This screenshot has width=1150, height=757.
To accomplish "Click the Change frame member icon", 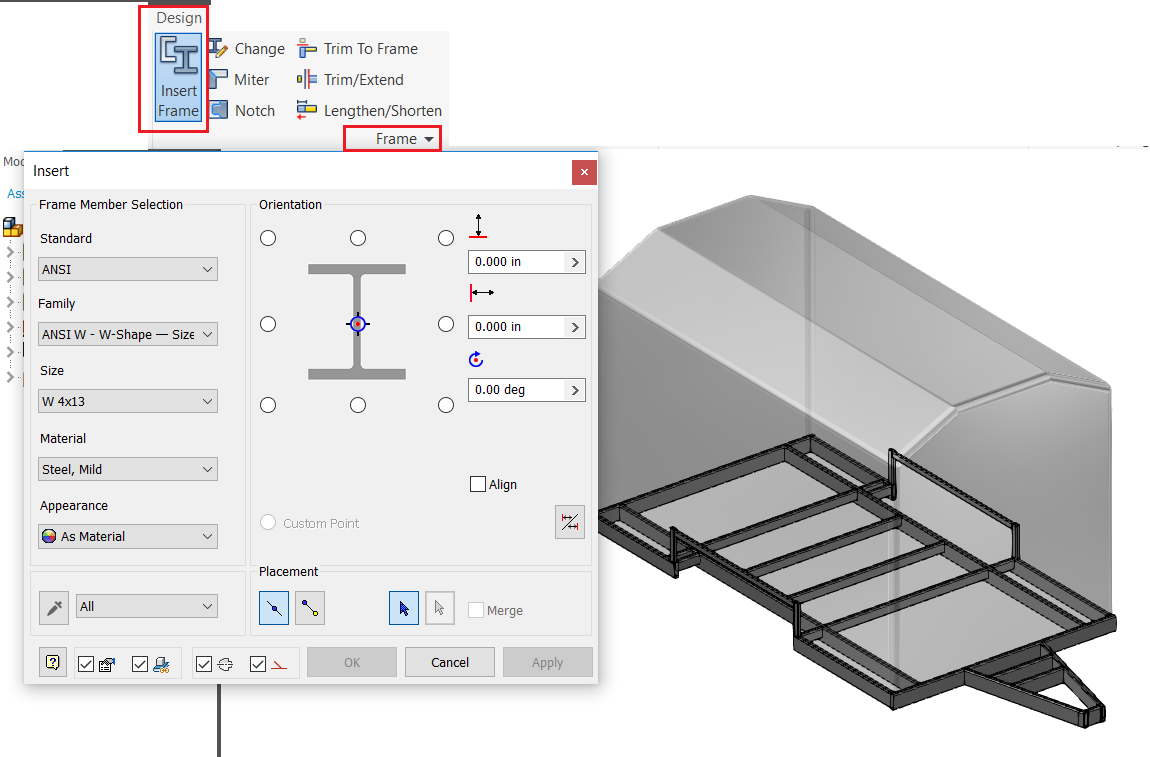I will [x=247, y=48].
